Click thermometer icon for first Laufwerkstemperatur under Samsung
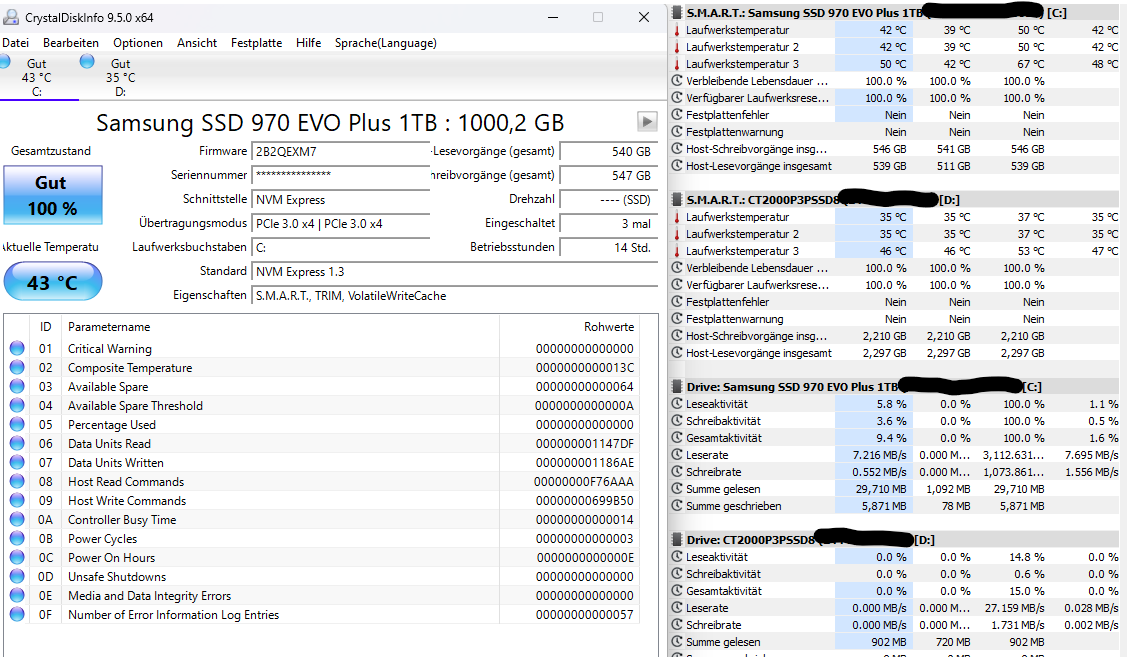This screenshot has width=1127, height=657. click(676, 30)
